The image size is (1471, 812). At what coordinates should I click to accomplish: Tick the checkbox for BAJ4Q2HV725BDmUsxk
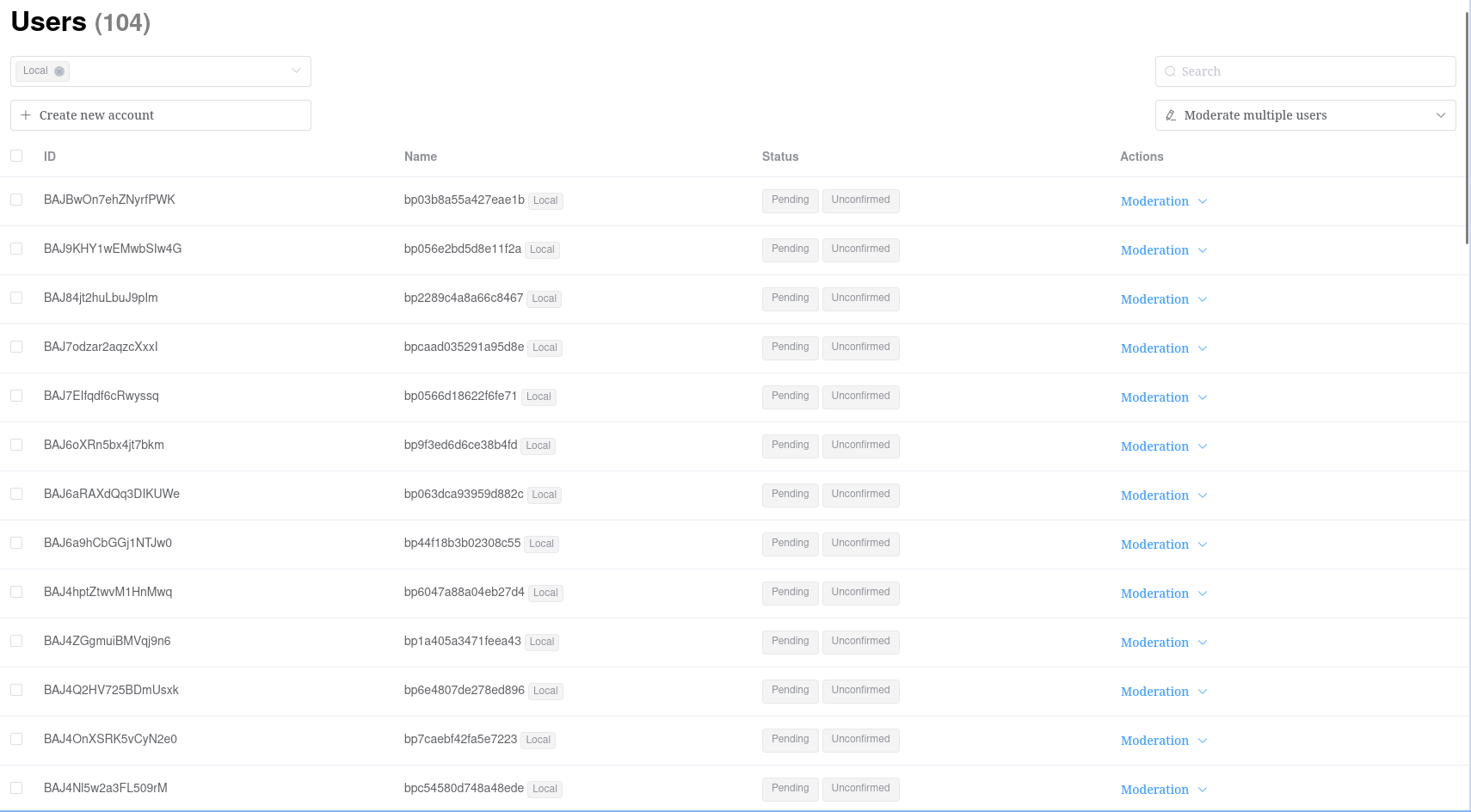pyautogui.click(x=16, y=690)
